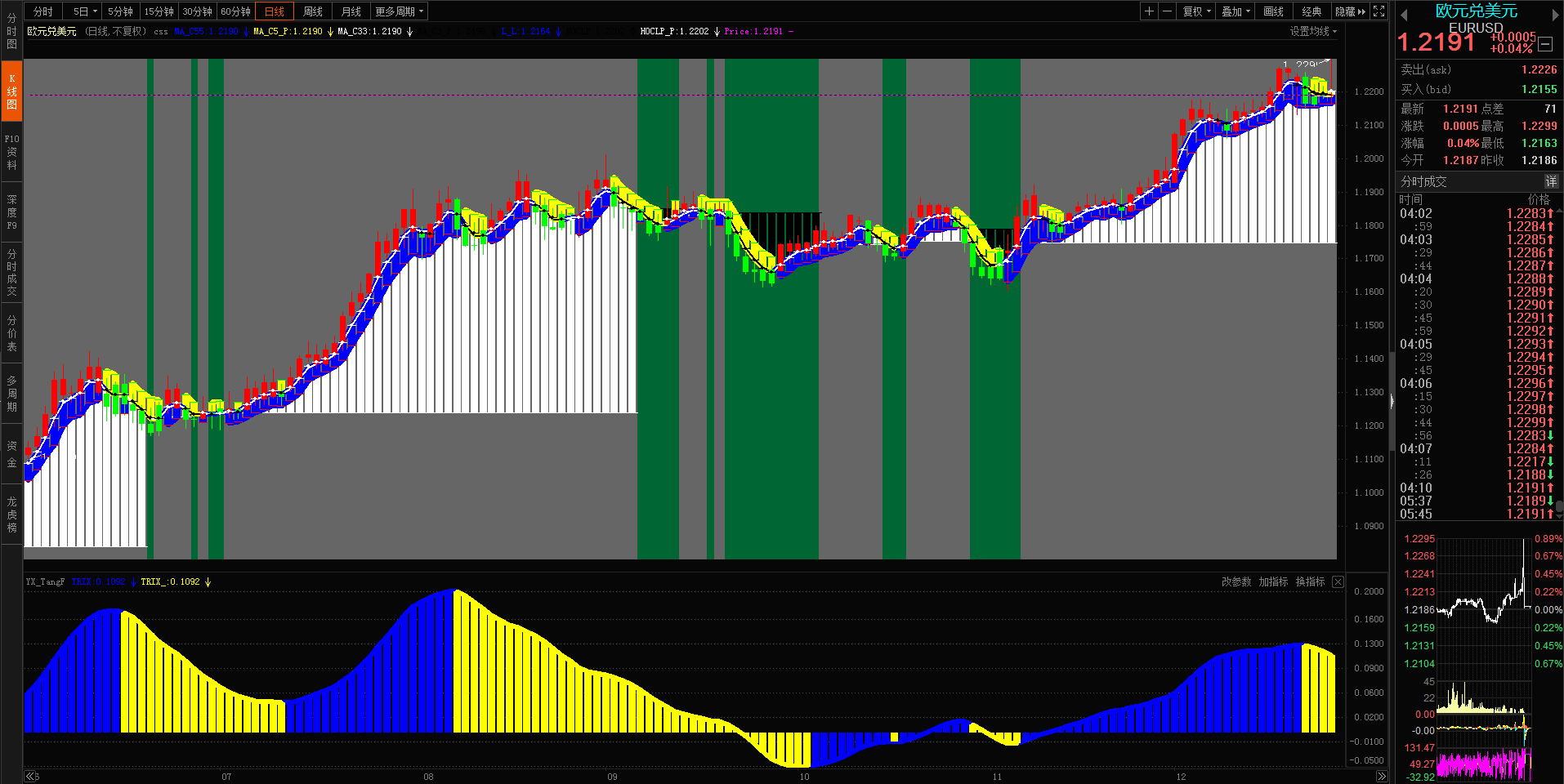
Task: Zoom out the chart with minus button
Action: tap(1168, 11)
